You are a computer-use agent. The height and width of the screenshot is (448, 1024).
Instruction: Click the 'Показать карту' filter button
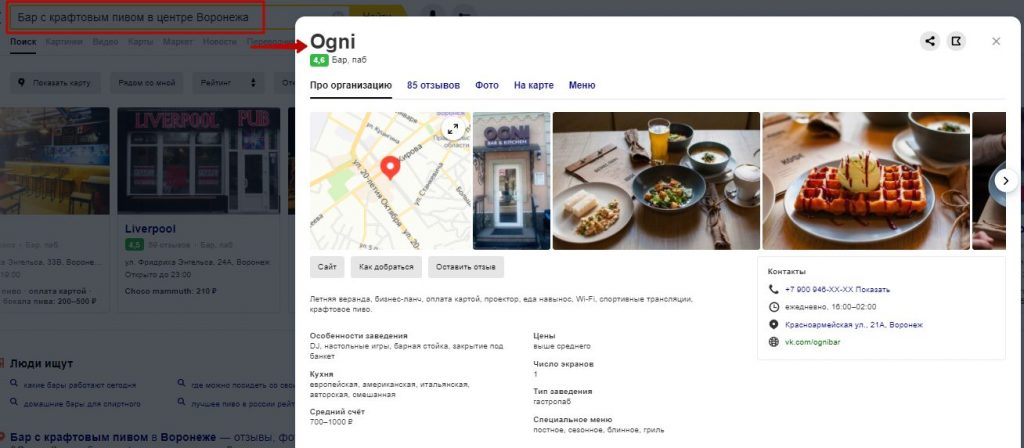click(x=55, y=83)
